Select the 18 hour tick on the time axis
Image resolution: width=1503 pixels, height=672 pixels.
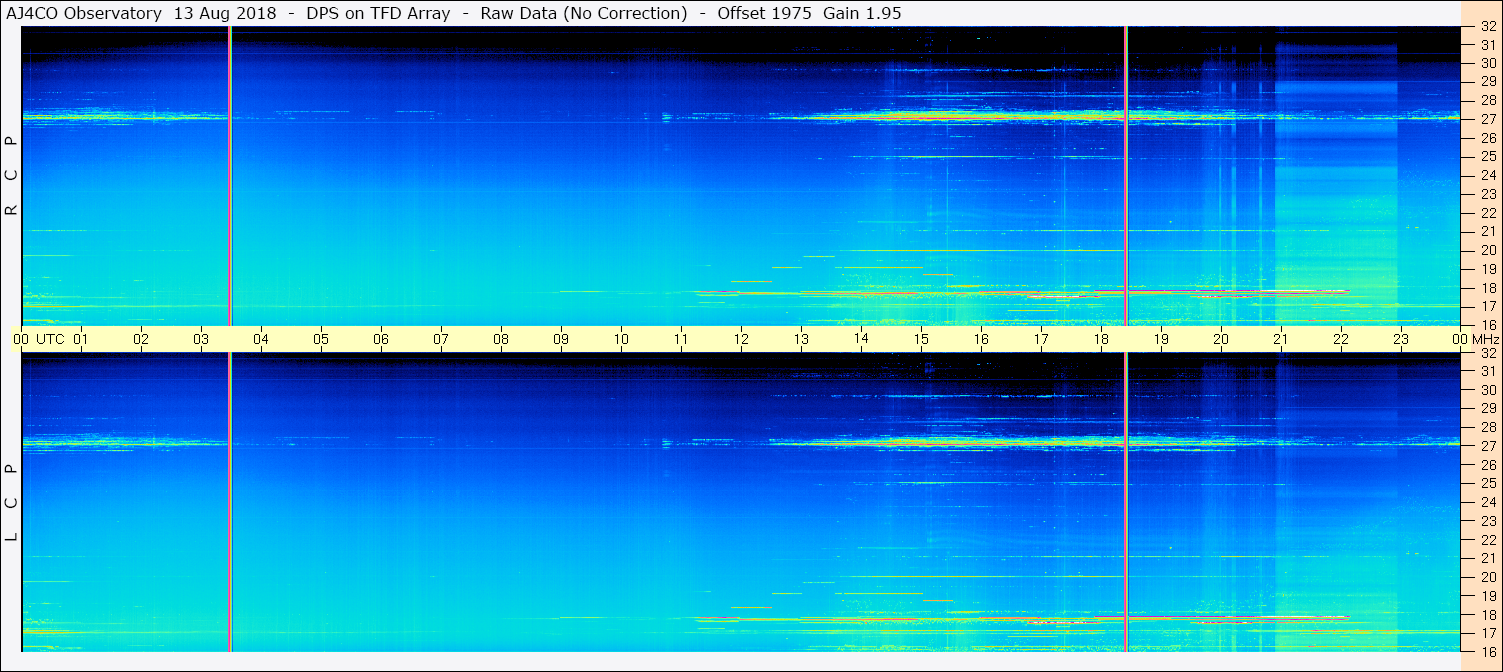click(x=1101, y=339)
